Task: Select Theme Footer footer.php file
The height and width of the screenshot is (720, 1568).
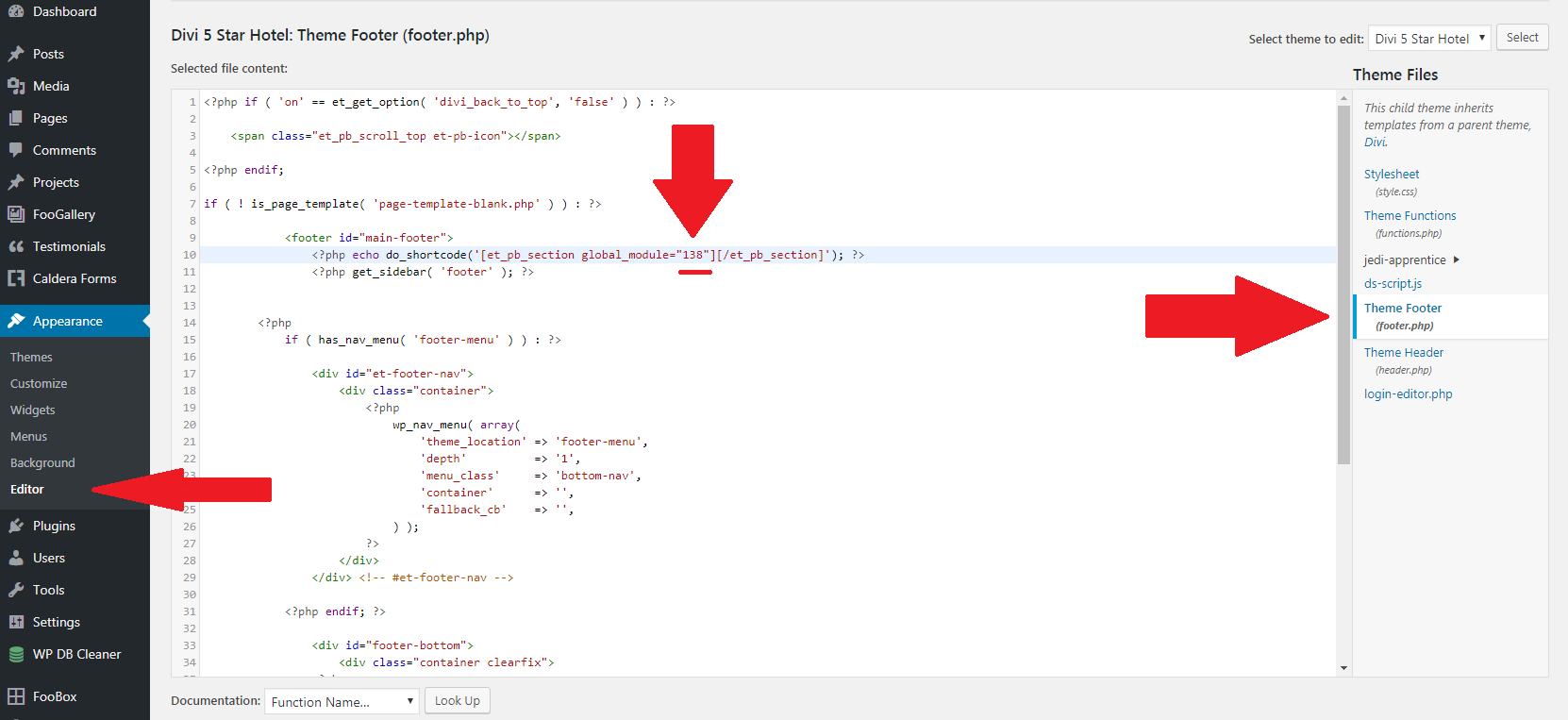Action: coord(1451,316)
